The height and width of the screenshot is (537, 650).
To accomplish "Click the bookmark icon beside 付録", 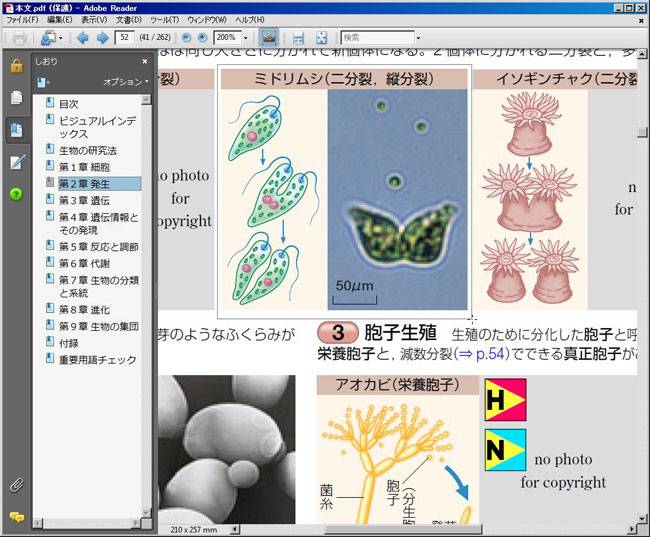I will pos(50,342).
